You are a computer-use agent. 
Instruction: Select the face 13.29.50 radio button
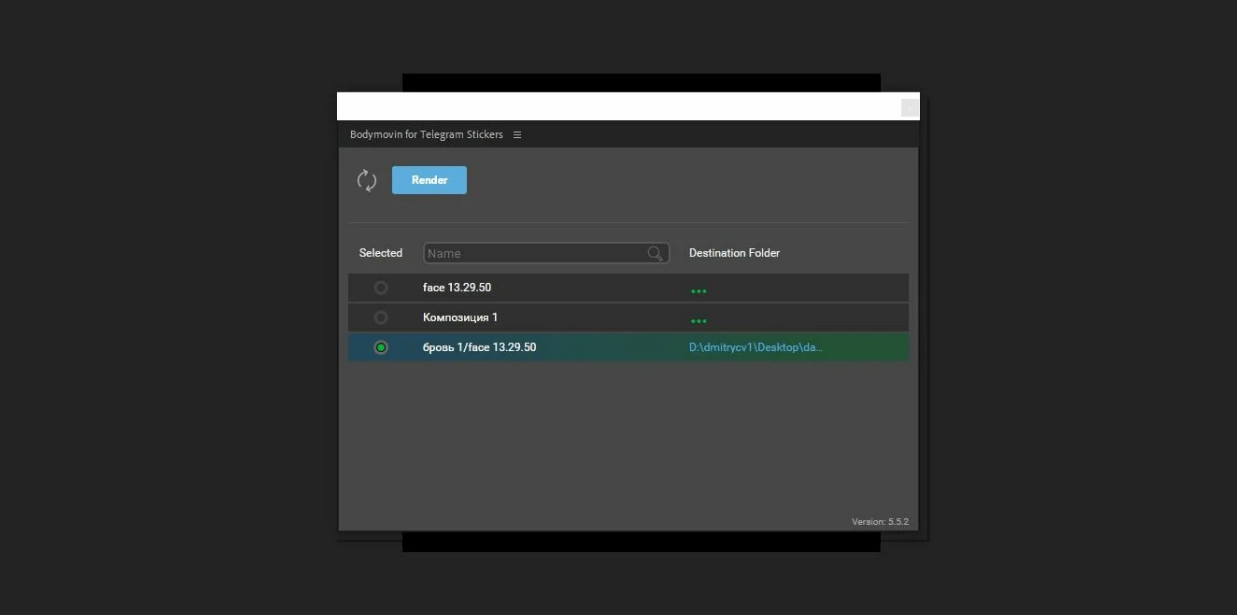coord(381,288)
